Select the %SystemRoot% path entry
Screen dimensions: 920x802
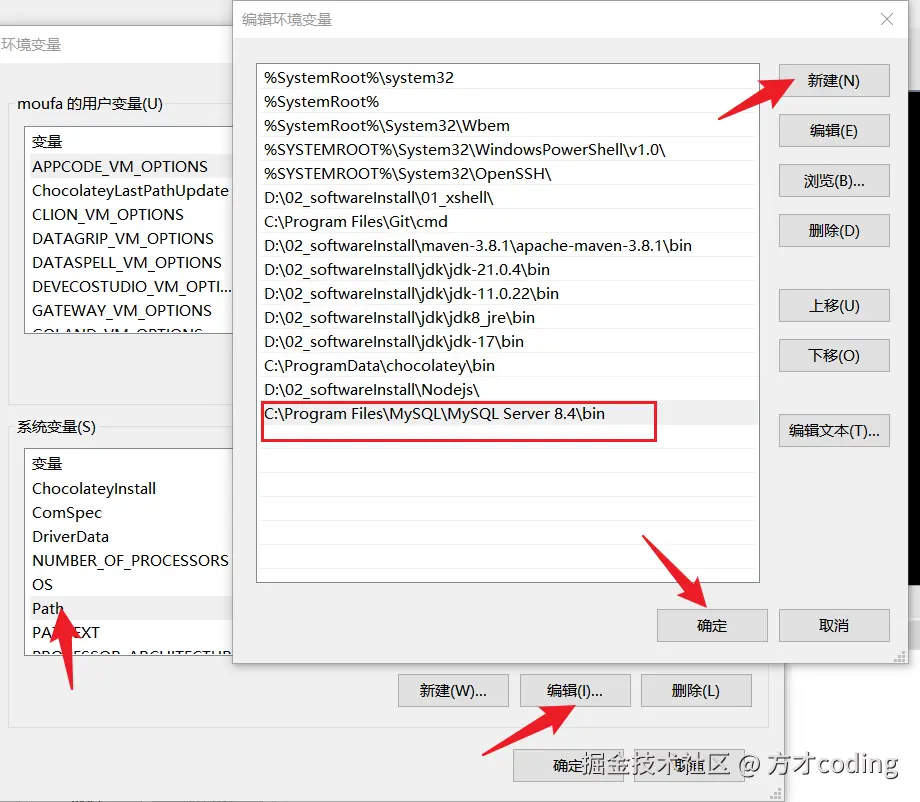(x=508, y=101)
